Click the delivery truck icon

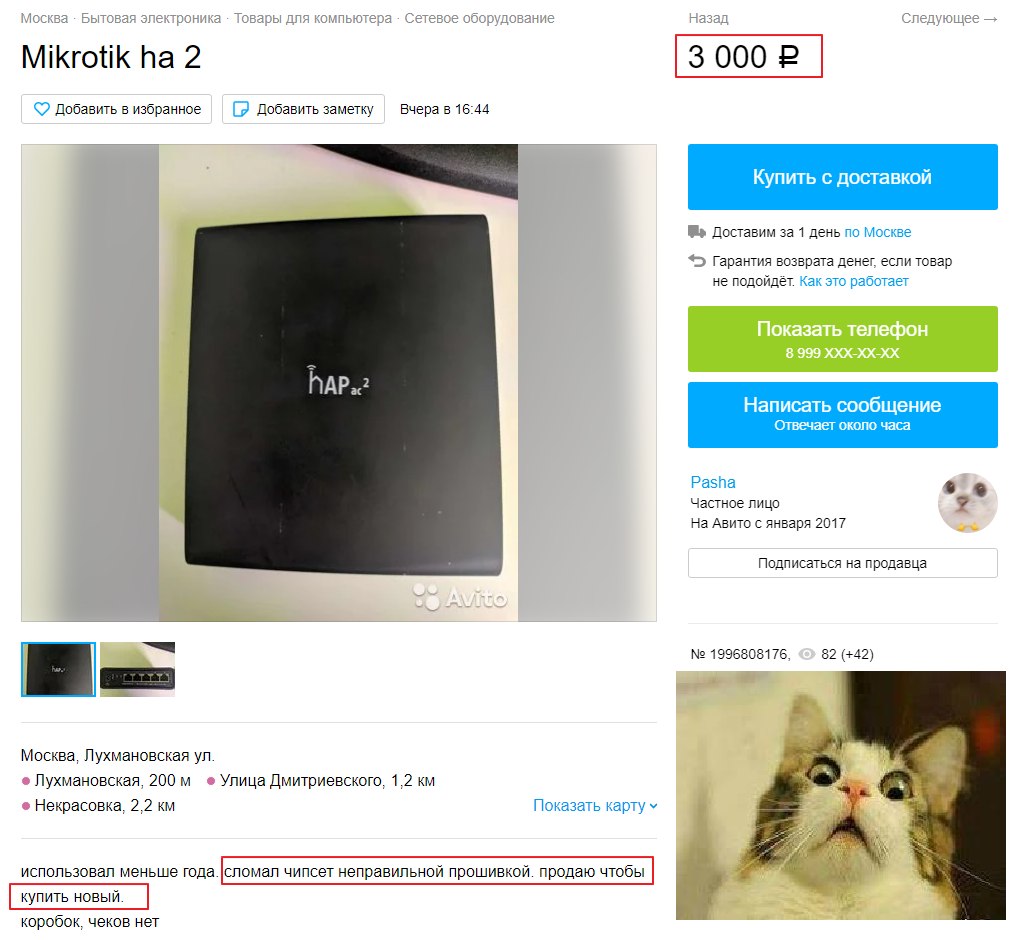point(697,232)
